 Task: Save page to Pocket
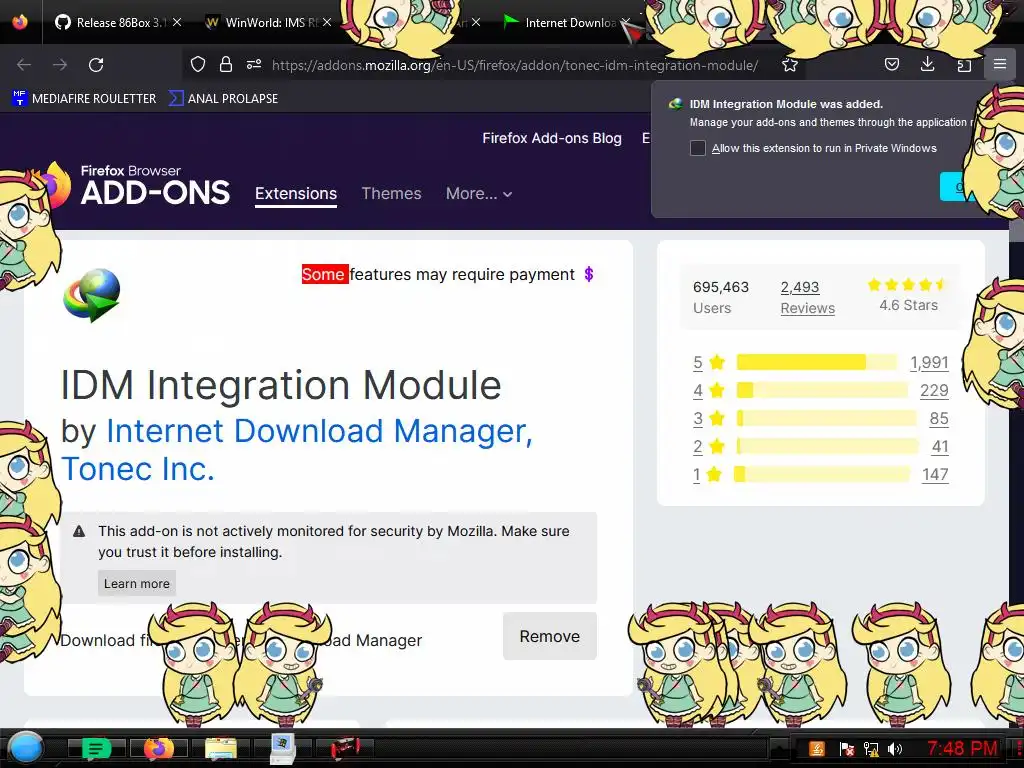(x=891, y=64)
